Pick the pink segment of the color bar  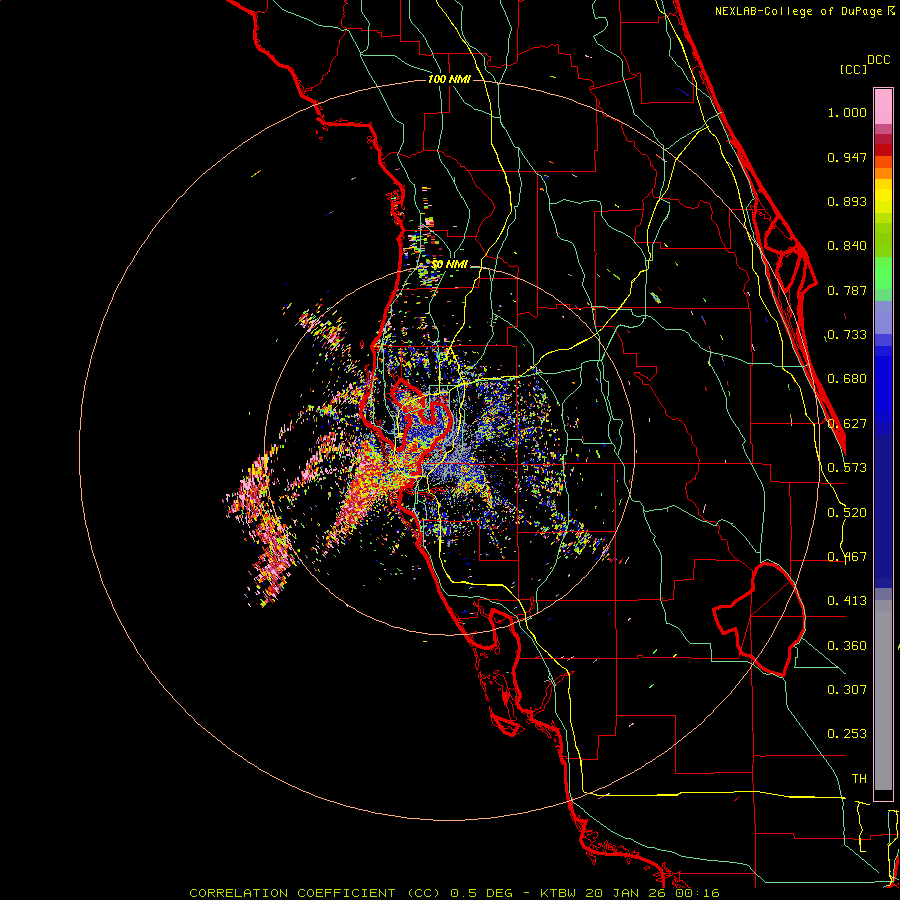tap(883, 106)
